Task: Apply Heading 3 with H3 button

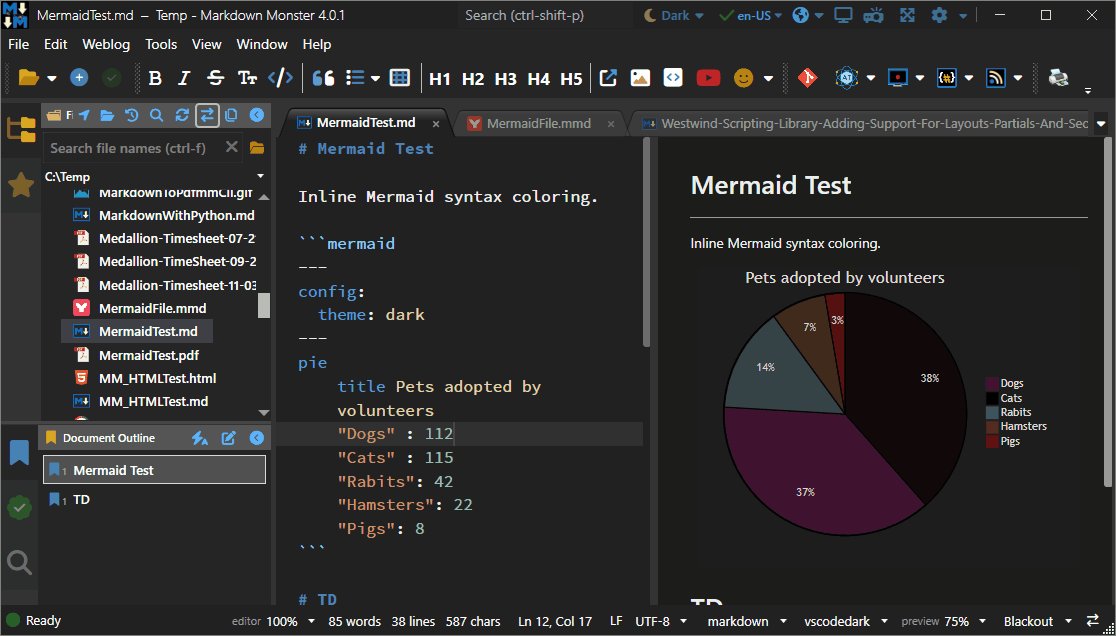Action: [x=505, y=79]
